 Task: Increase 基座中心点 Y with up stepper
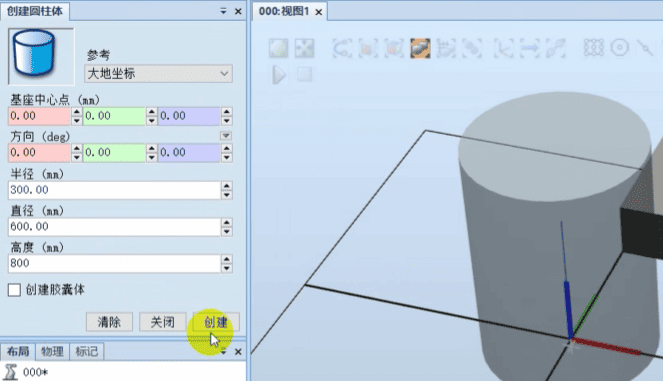tap(151, 112)
